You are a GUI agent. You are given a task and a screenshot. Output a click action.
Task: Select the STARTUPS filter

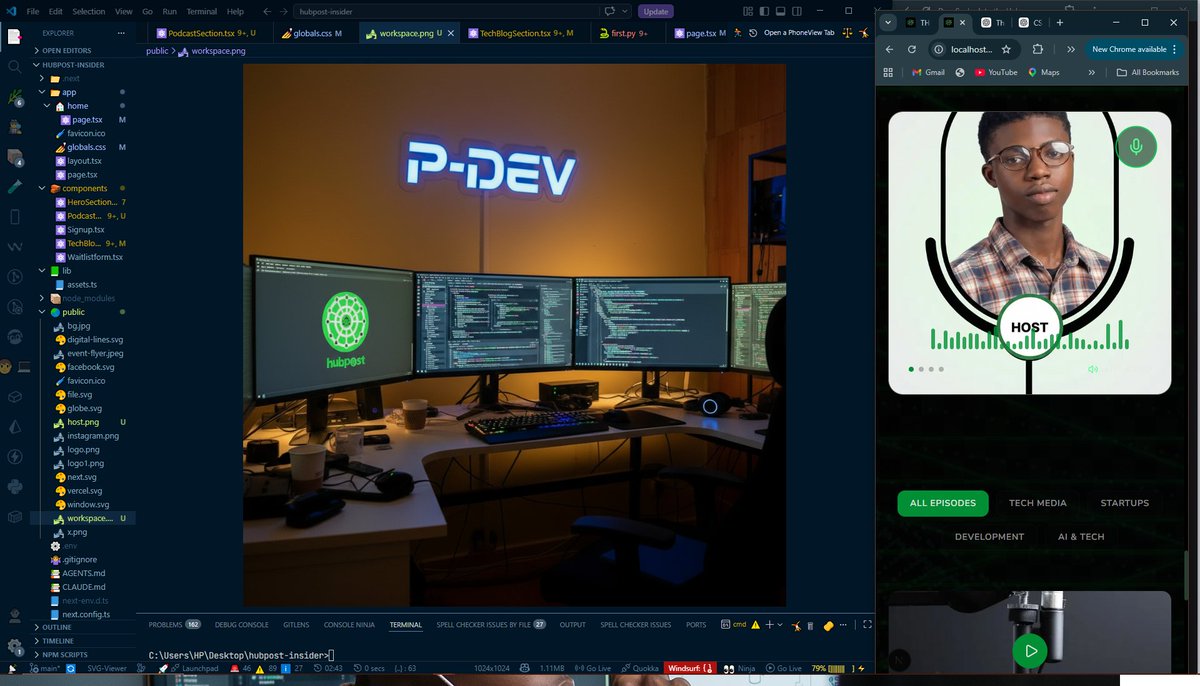pos(1124,503)
